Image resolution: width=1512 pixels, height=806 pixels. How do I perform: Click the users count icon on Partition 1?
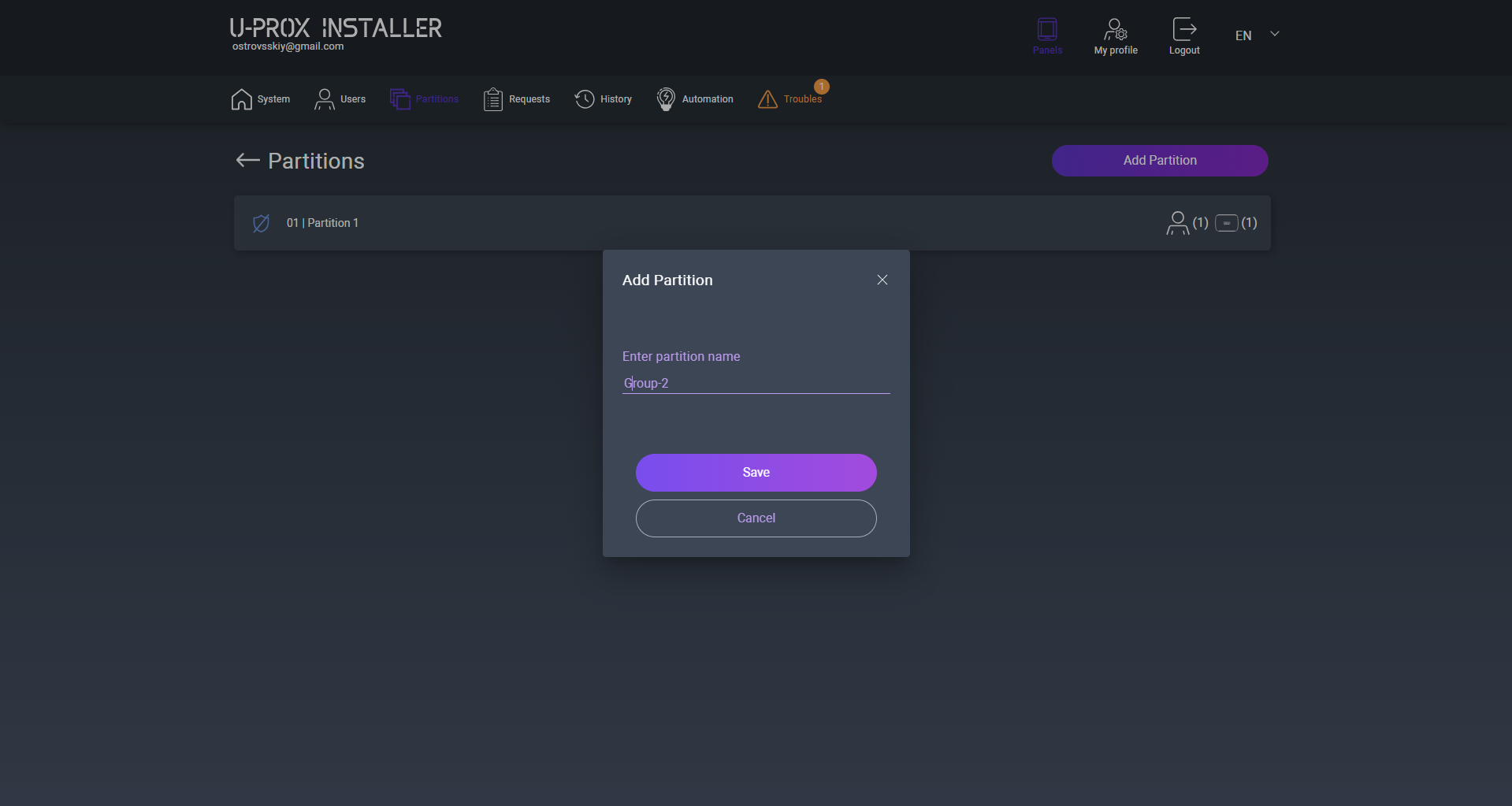[x=1177, y=223]
